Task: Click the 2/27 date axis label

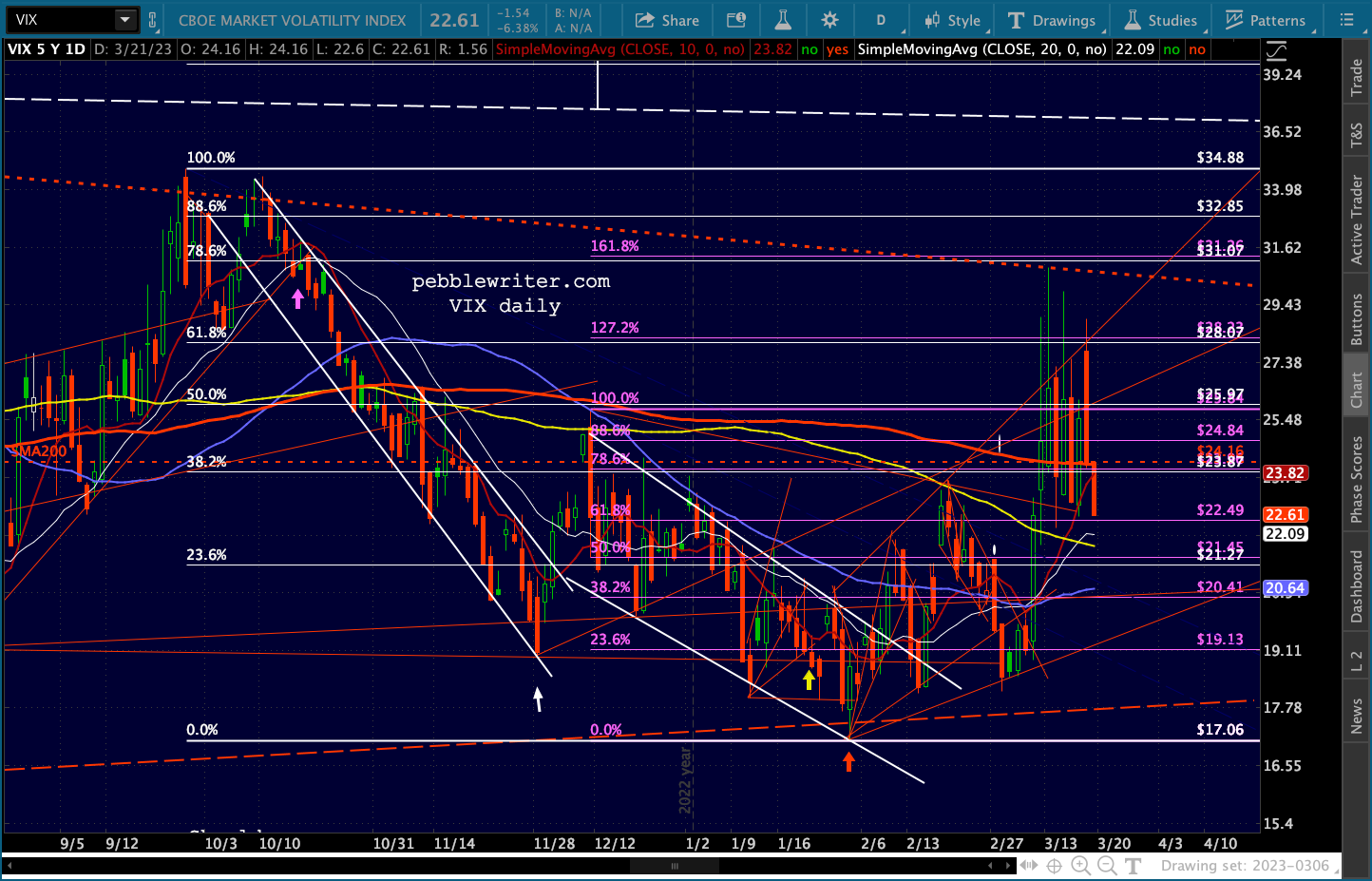Action: pos(1007,844)
